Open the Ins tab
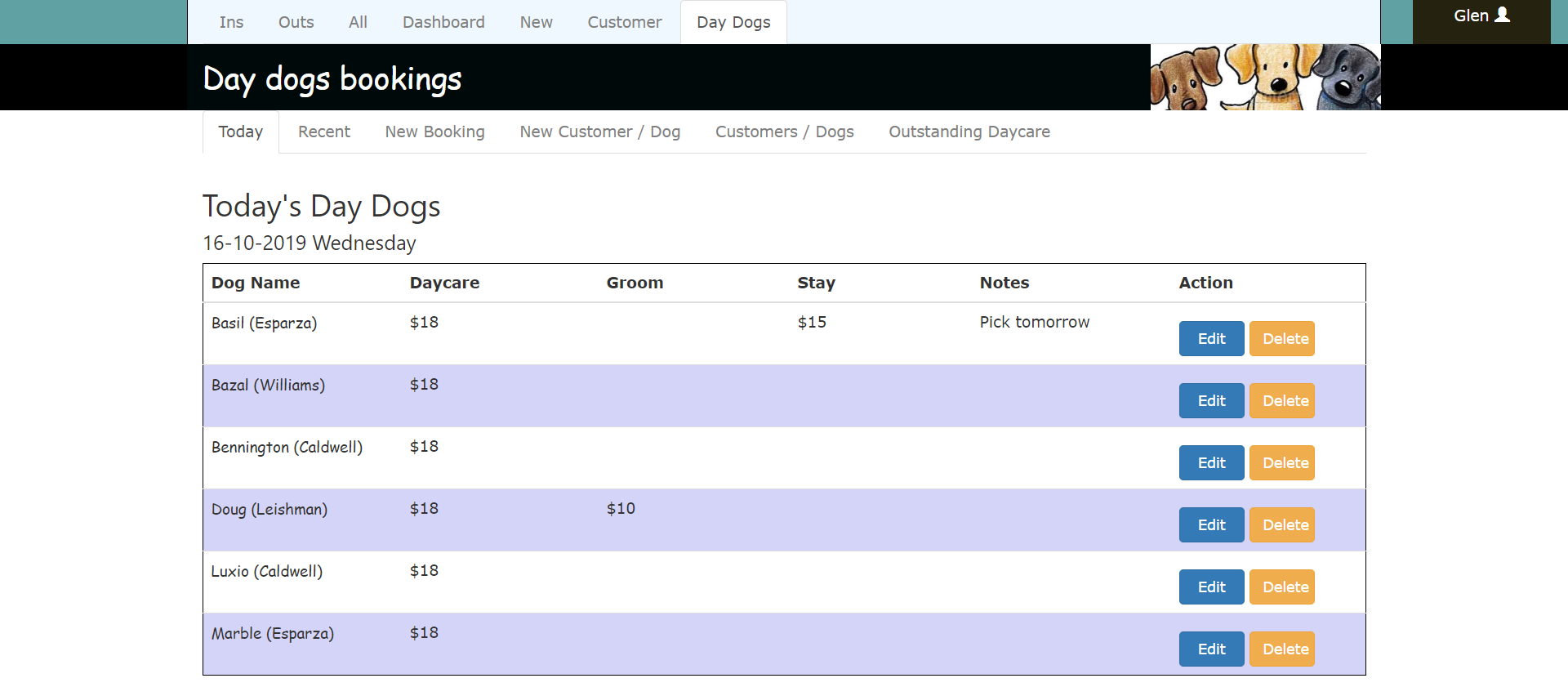This screenshot has height=696, width=1568. [231, 22]
